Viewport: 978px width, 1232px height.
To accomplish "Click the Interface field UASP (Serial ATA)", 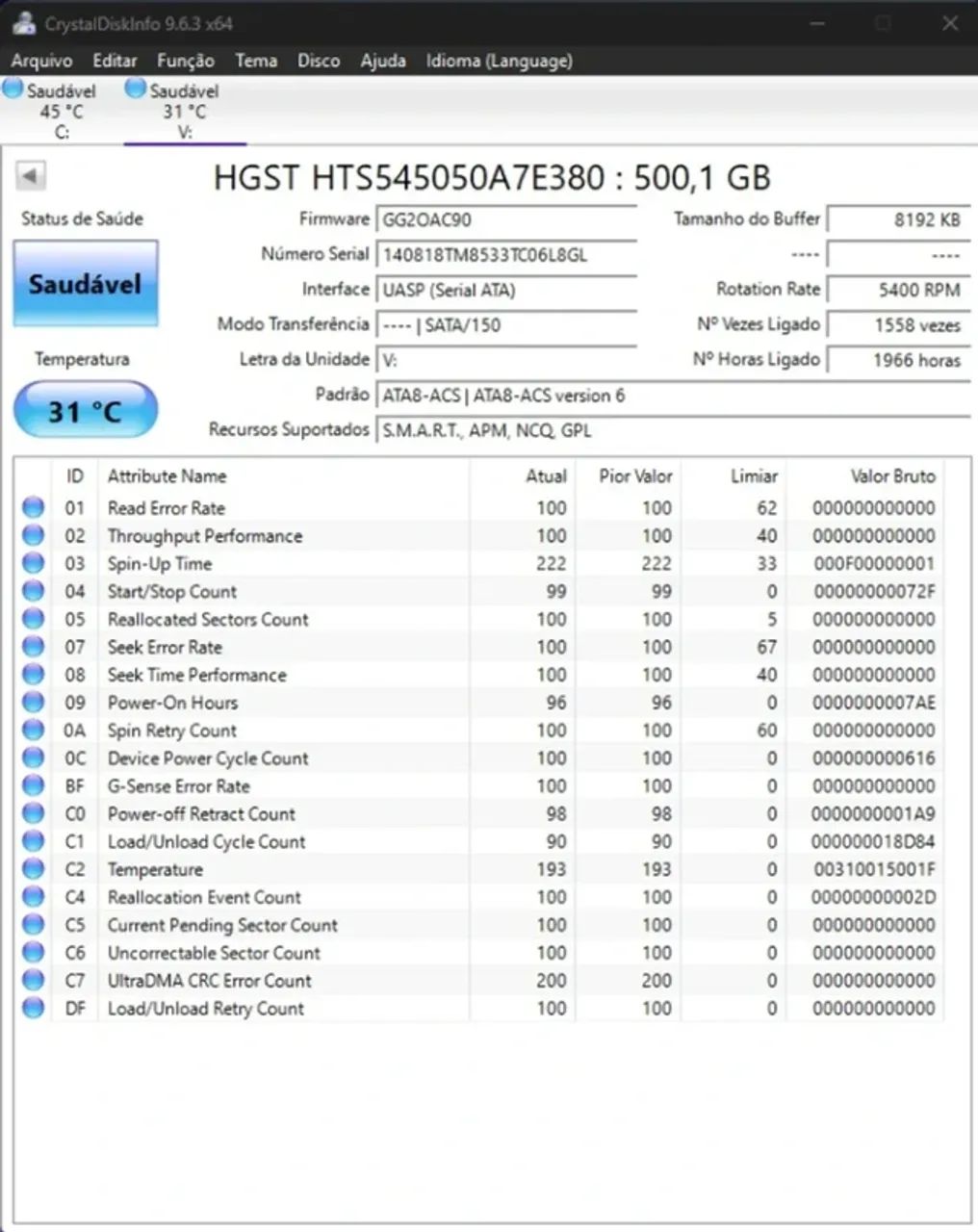I will click(x=506, y=290).
